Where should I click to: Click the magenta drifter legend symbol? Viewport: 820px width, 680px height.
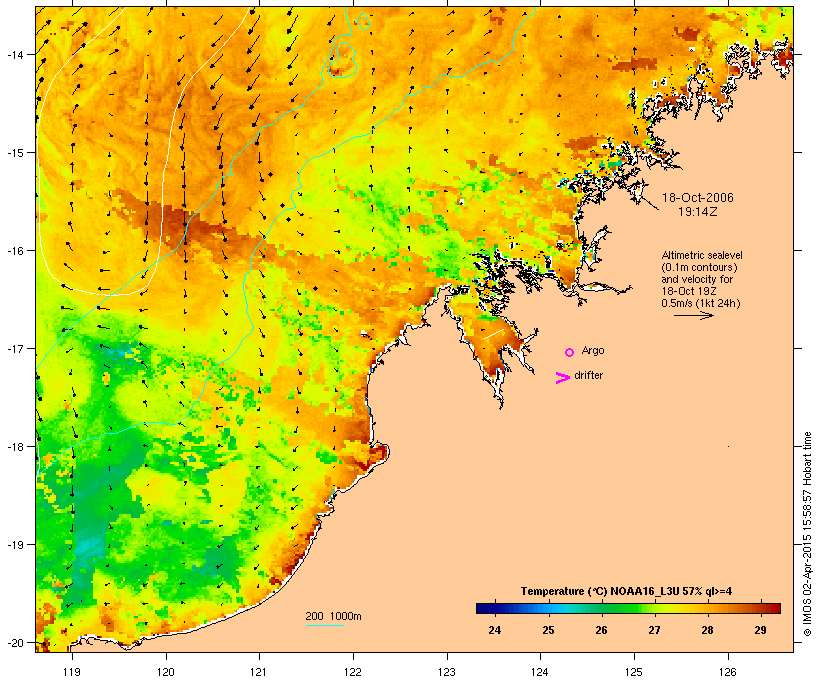[563, 378]
